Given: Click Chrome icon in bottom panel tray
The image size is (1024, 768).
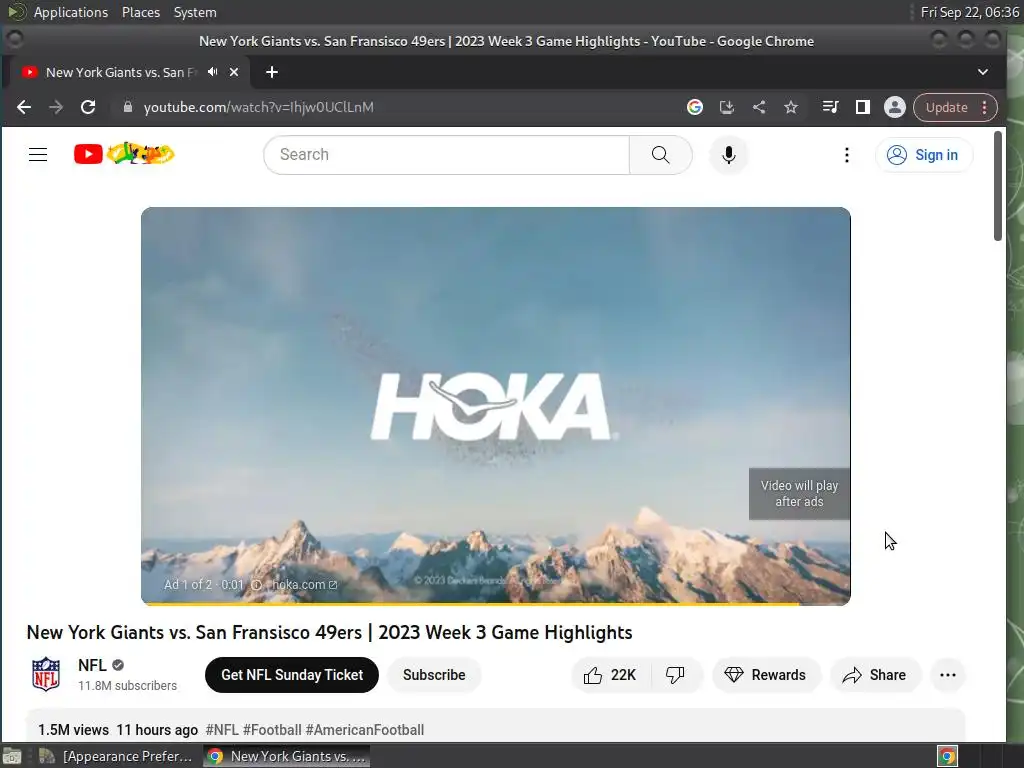Looking at the screenshot, I should click(x=947, y=756).
